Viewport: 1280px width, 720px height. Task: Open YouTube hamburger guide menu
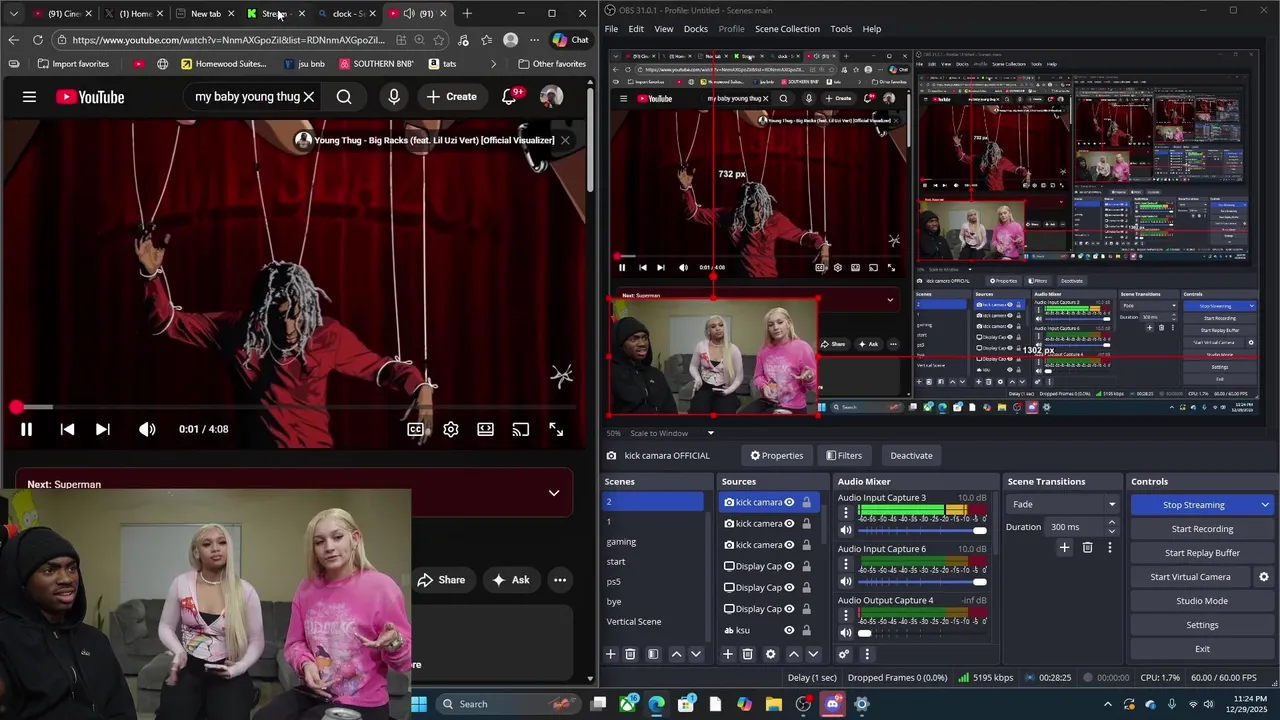pos(29,97)
